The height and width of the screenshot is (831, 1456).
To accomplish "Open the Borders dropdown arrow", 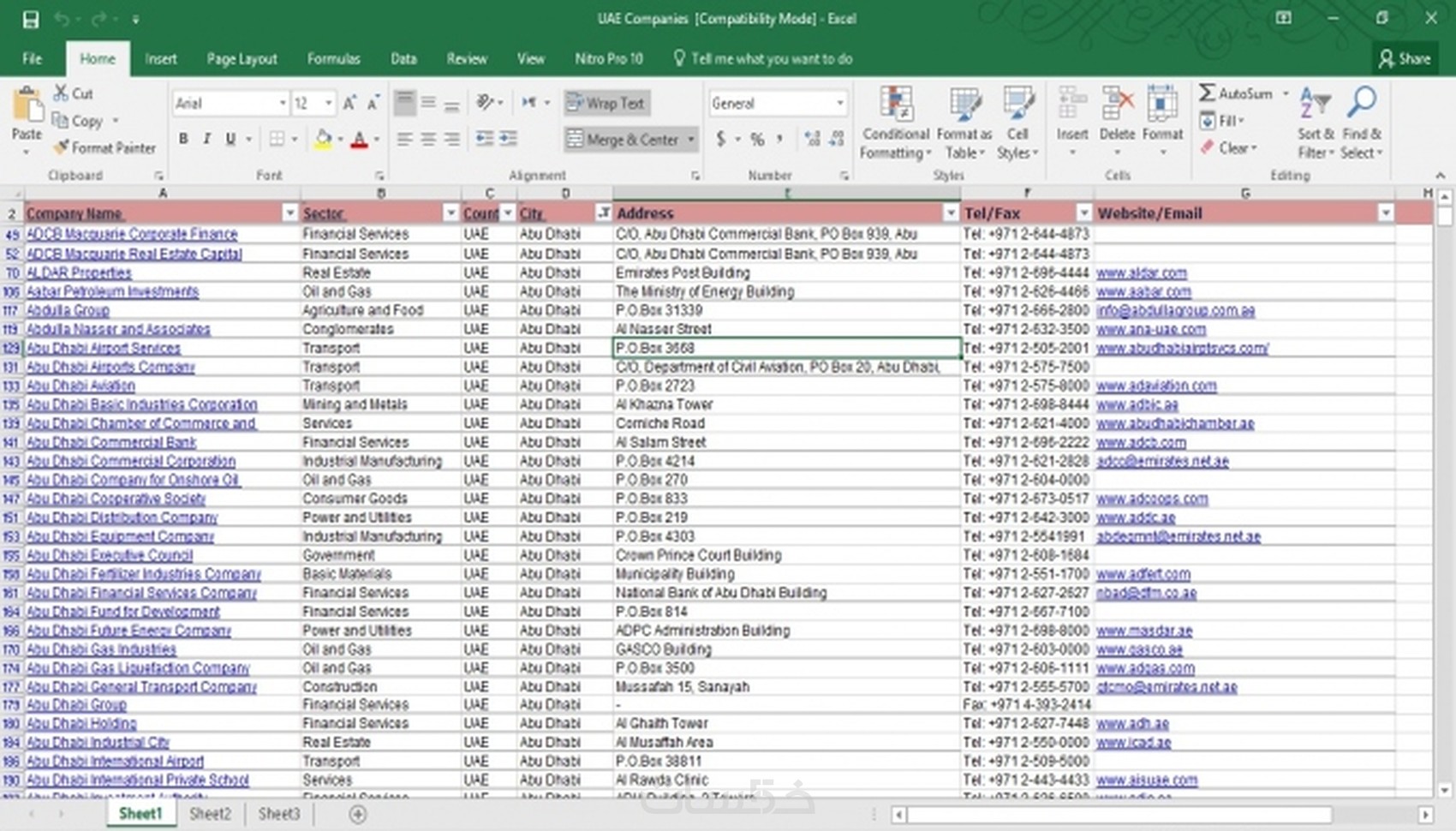I will (295, 139).
